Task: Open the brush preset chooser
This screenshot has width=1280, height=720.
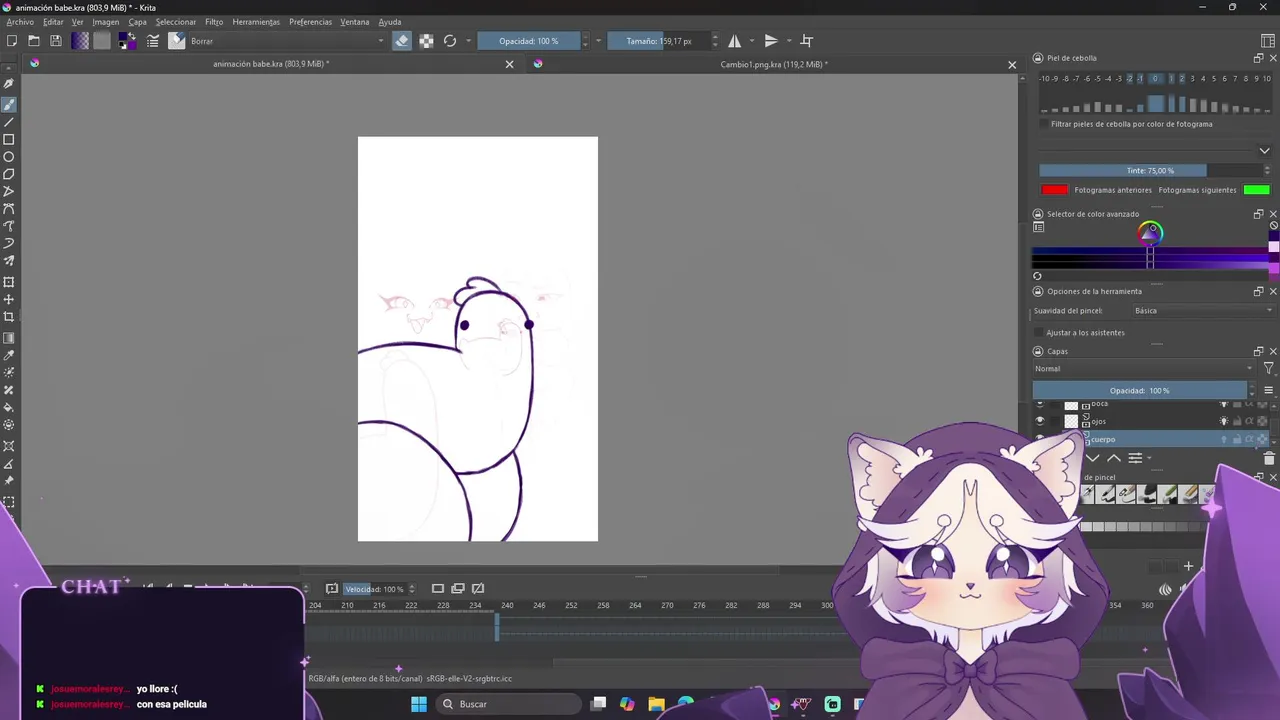Action: [x=177, y=41]
